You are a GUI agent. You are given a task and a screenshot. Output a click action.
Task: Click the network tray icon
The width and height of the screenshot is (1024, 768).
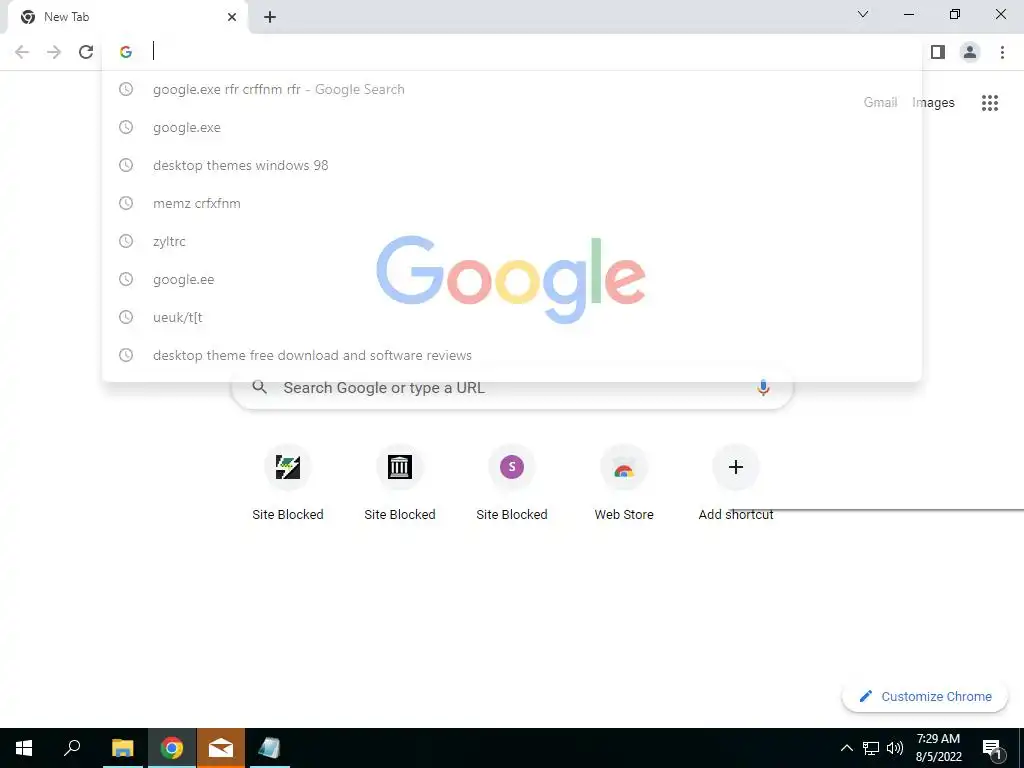(x=871, y=748)
